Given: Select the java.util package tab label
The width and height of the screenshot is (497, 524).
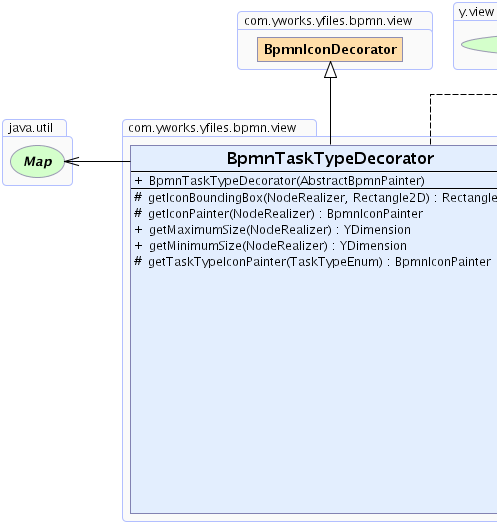Looking at the screenshot, I should tap(31, 128).
